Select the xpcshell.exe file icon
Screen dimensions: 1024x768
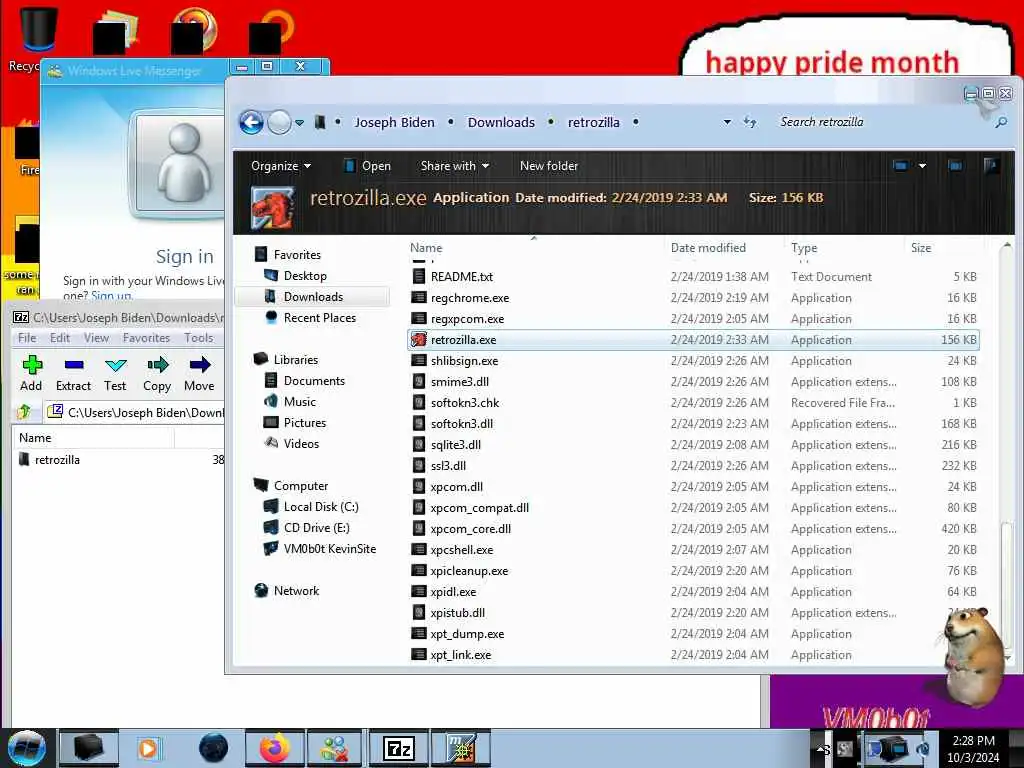419,550
